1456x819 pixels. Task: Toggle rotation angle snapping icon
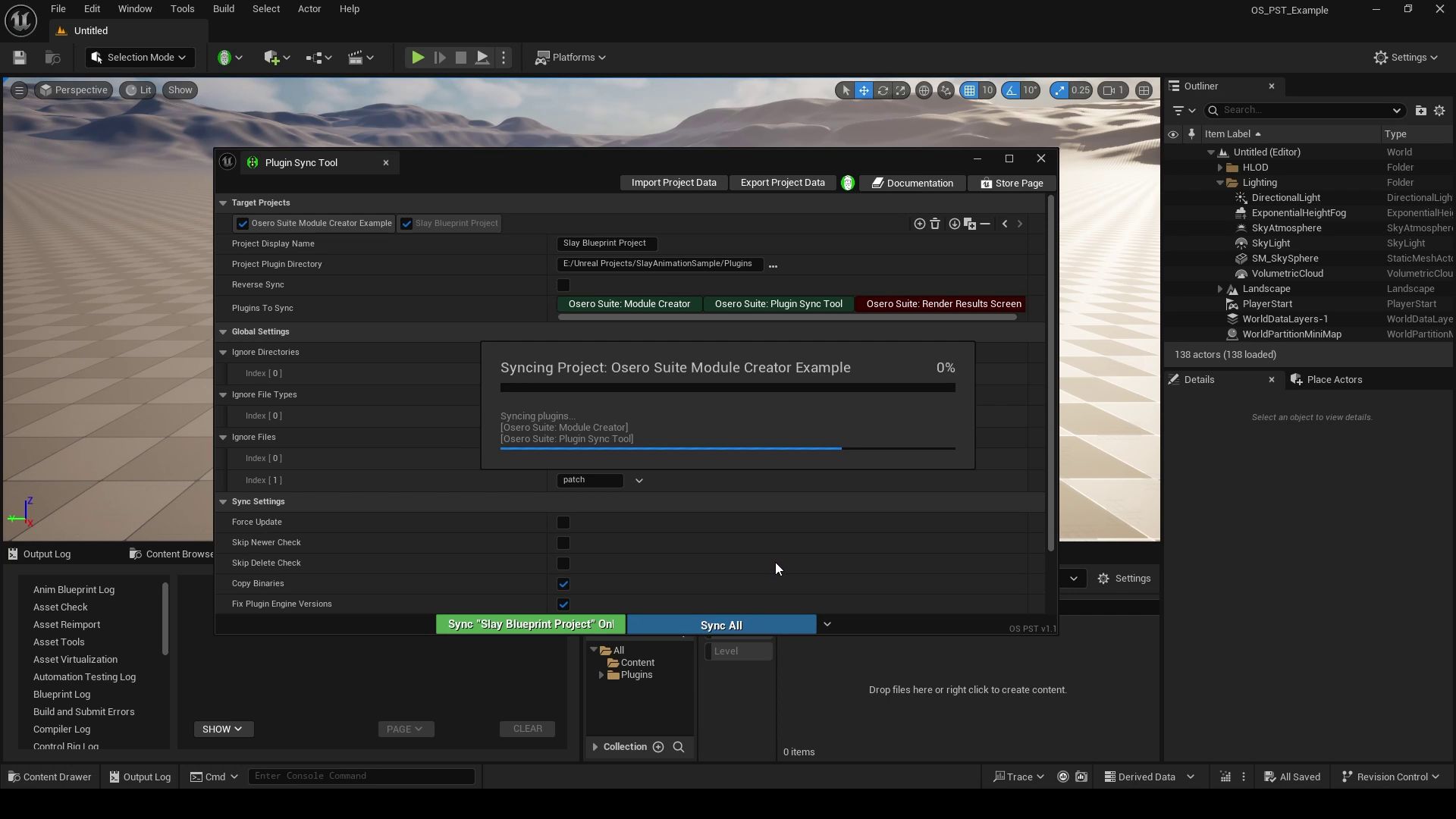[x=1011, y=90]
